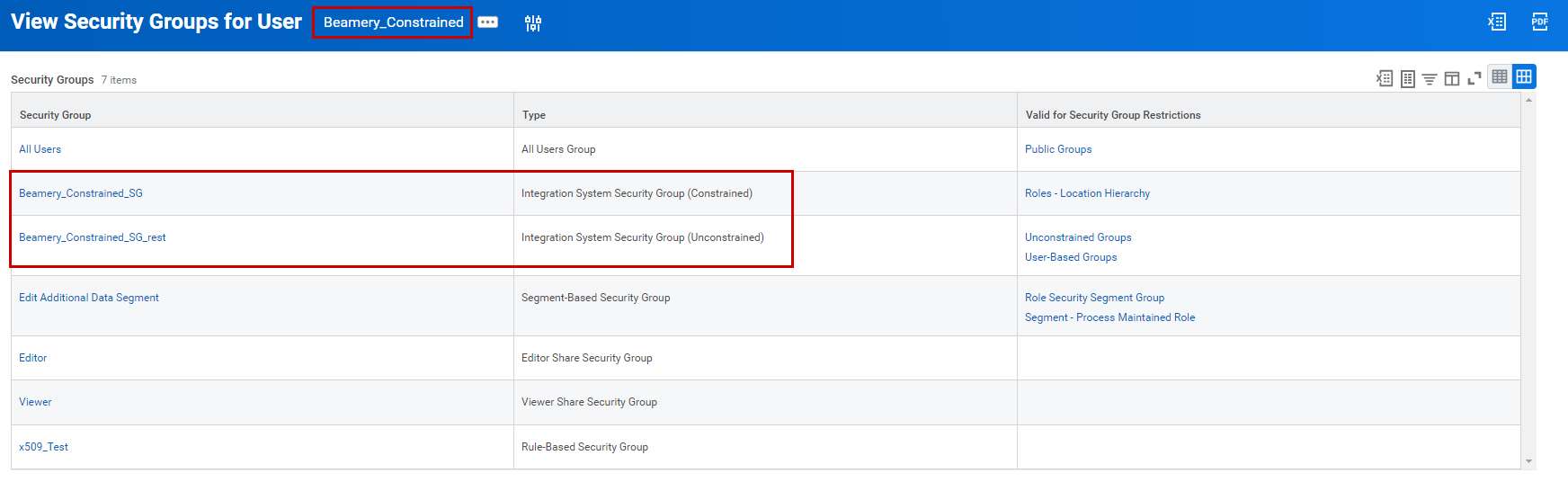Click Beamery_Constrained user name in header
This screenshot has height=482, width=1568.
tap(393, 22)
